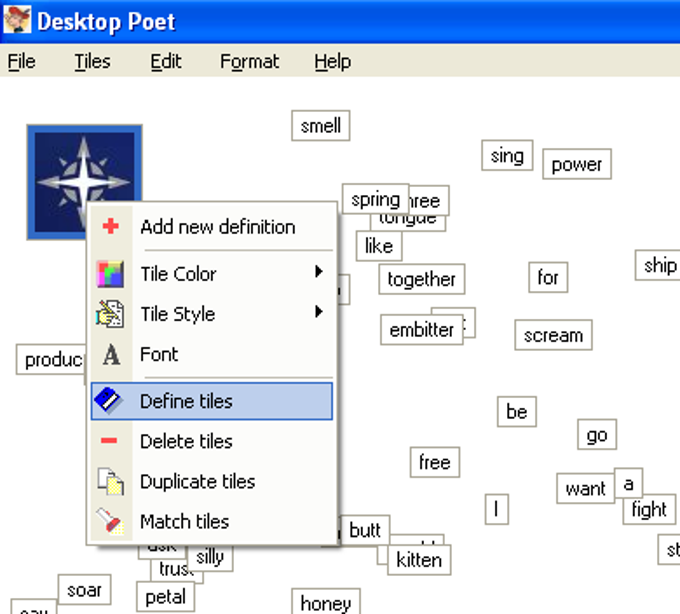Select the 'go' word tile
The image size is (680, 614).
tap(597, 434)
